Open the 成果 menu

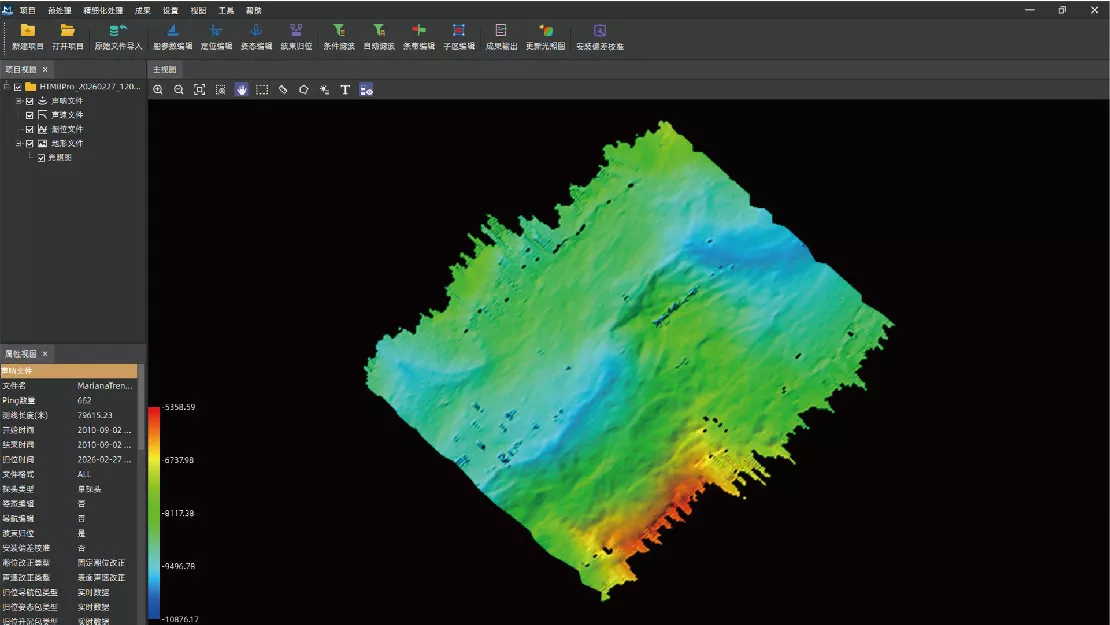click(x=143, y=11)
